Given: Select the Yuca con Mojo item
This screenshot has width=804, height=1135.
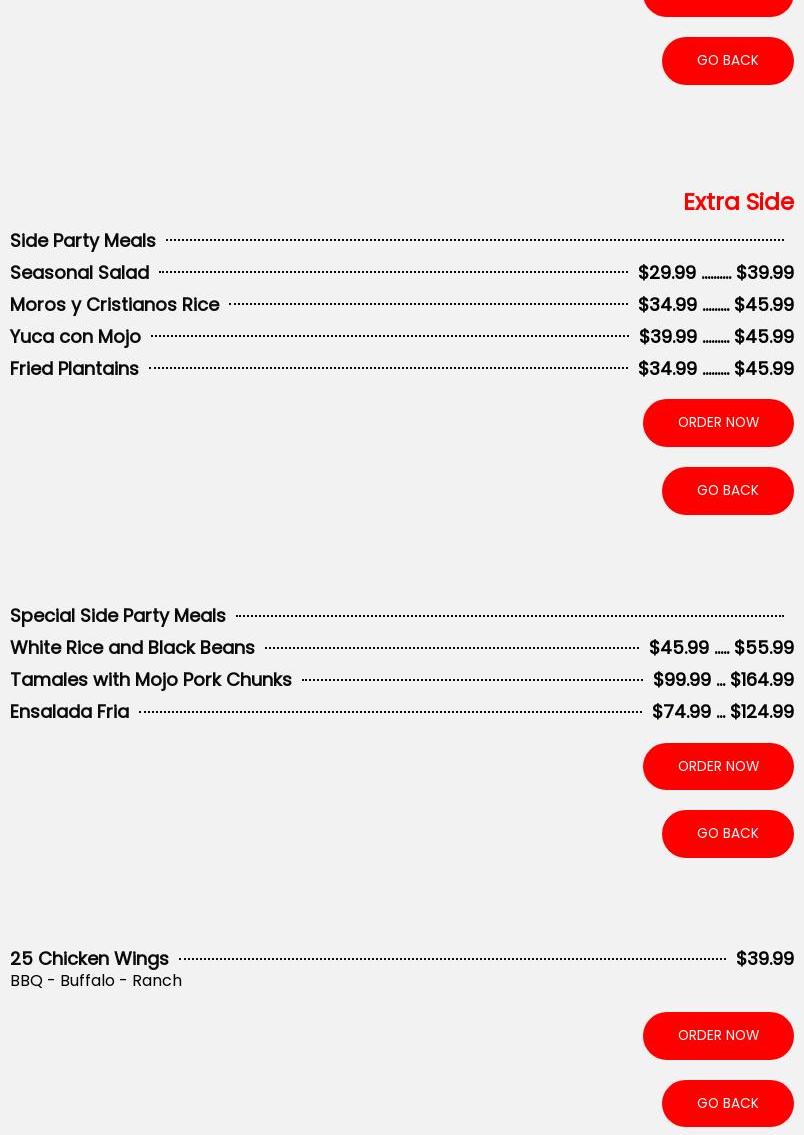Looking at the screenshot, I should pyautogui.click(x=76, y=336).
